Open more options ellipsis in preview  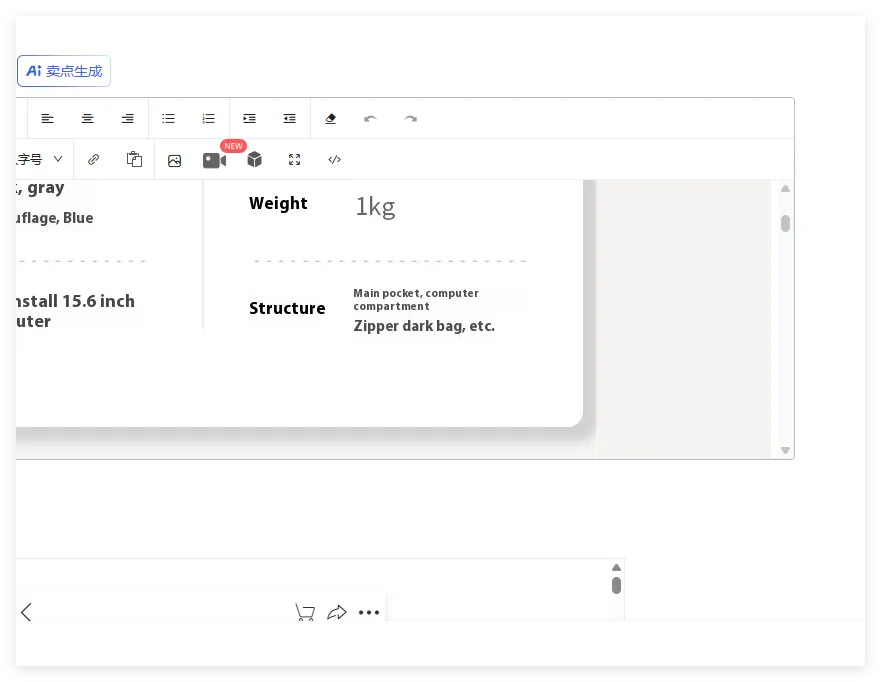(x=369, y=612)
